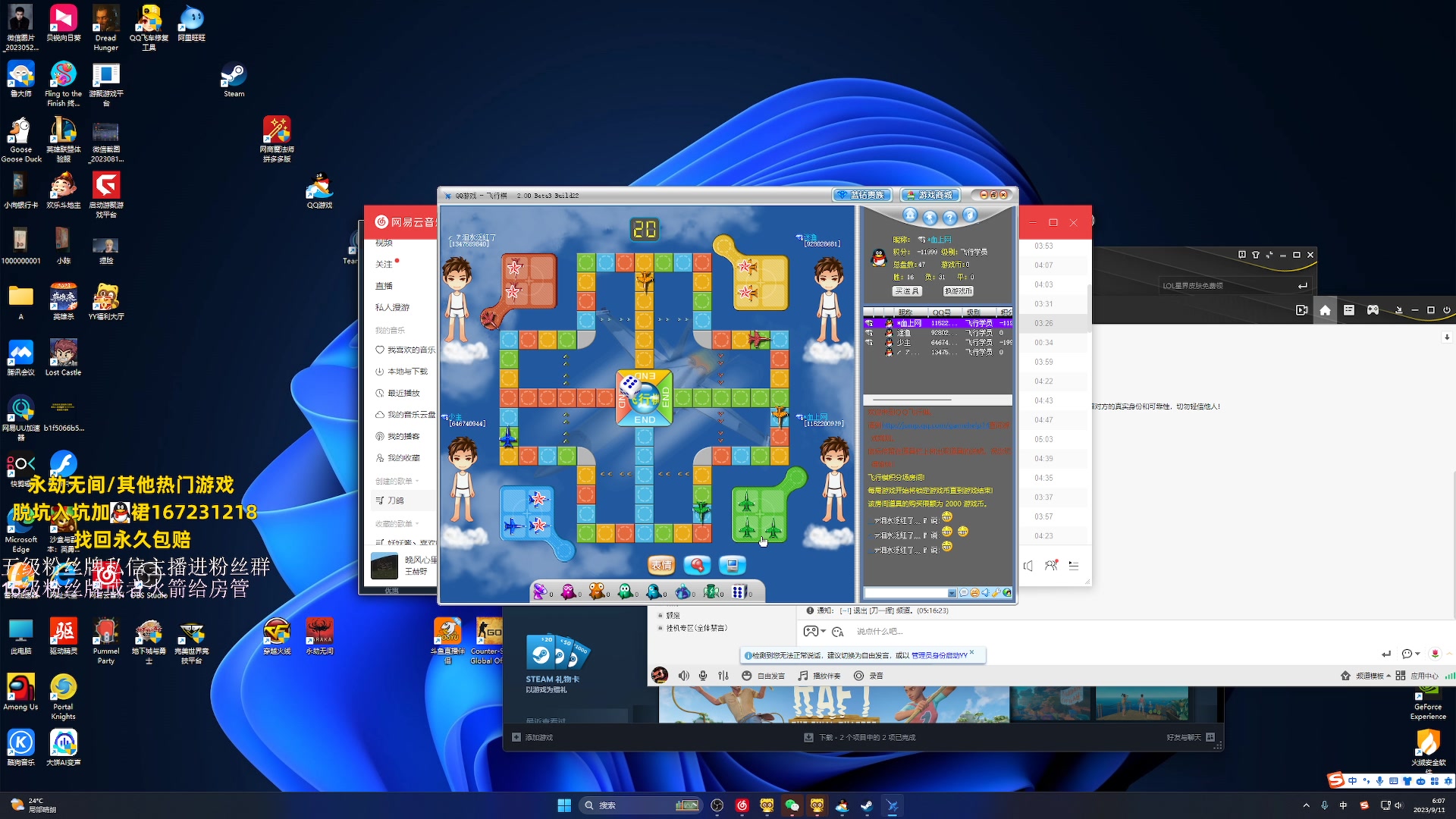
Task: Click the home icon in the game panel
Action: pos(910,215)
